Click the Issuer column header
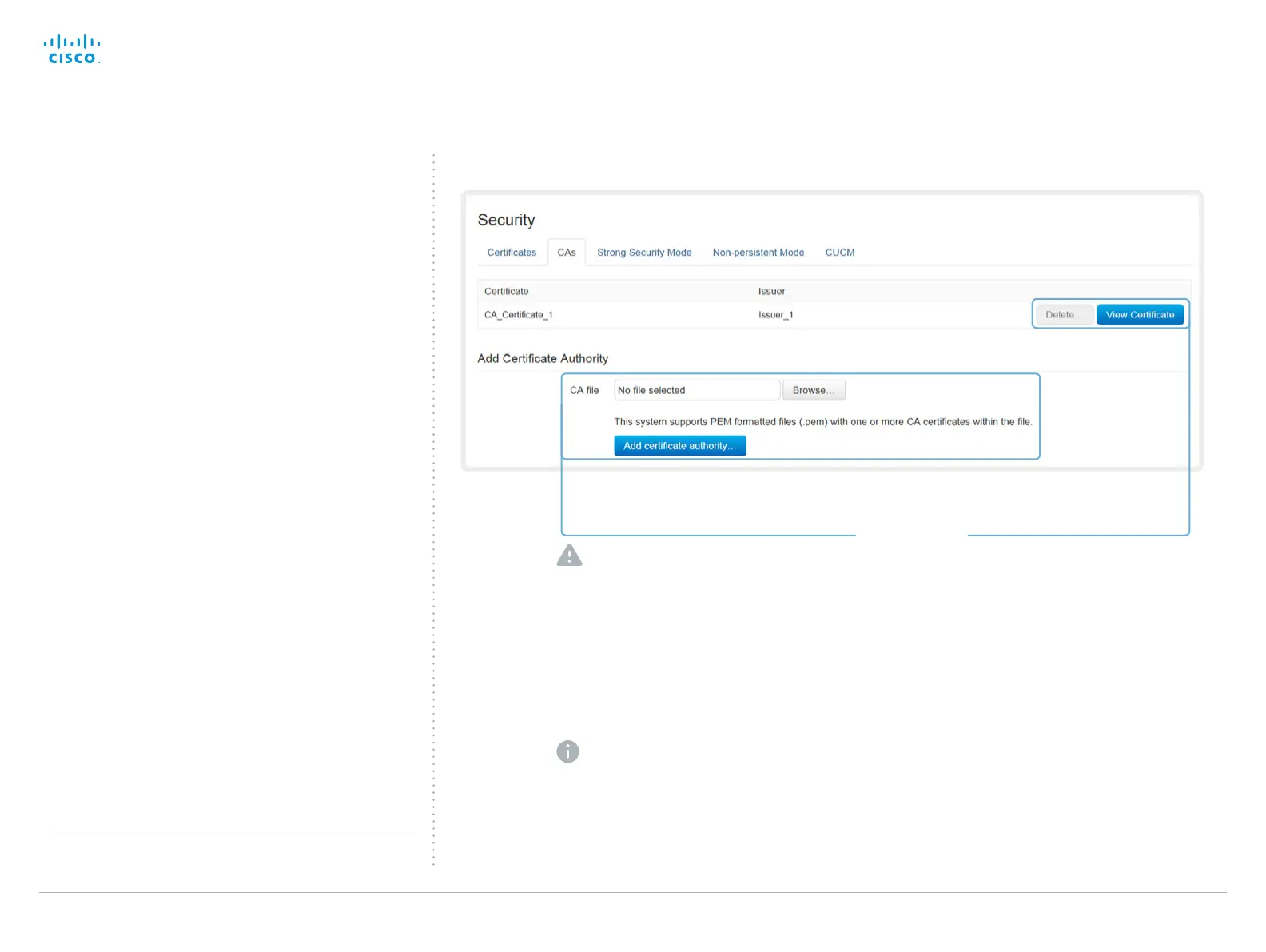 [x=771, y=291]
